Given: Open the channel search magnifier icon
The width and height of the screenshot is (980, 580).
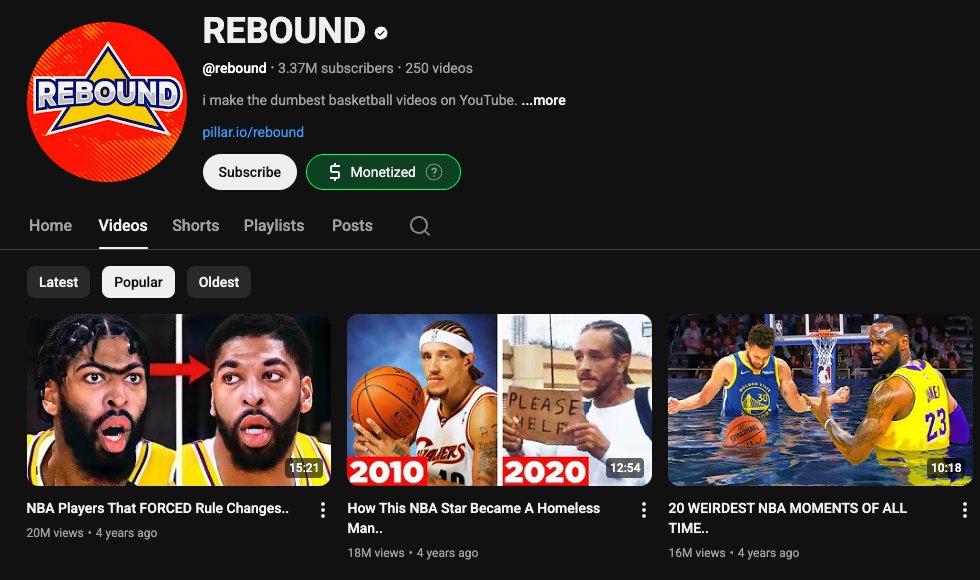Looking at the screenshot, I should (419, 226).
